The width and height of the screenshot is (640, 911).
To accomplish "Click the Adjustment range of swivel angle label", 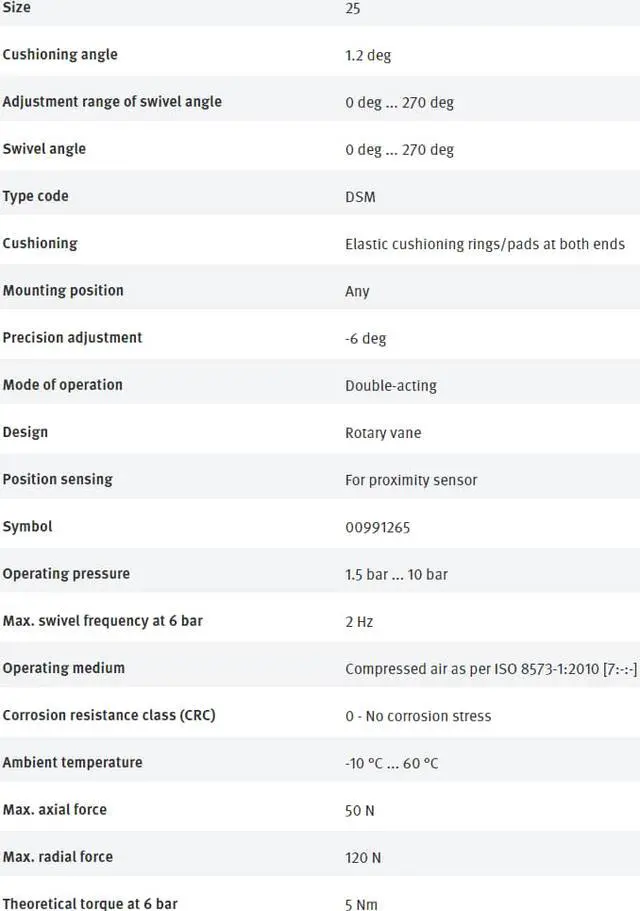I will pyautogui.click(x=112, y=101).
